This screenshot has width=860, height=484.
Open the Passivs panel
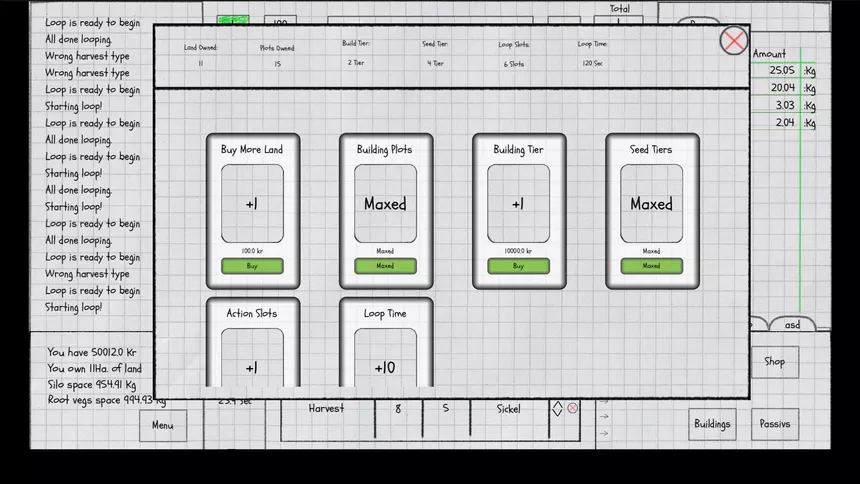pos(774,424)
